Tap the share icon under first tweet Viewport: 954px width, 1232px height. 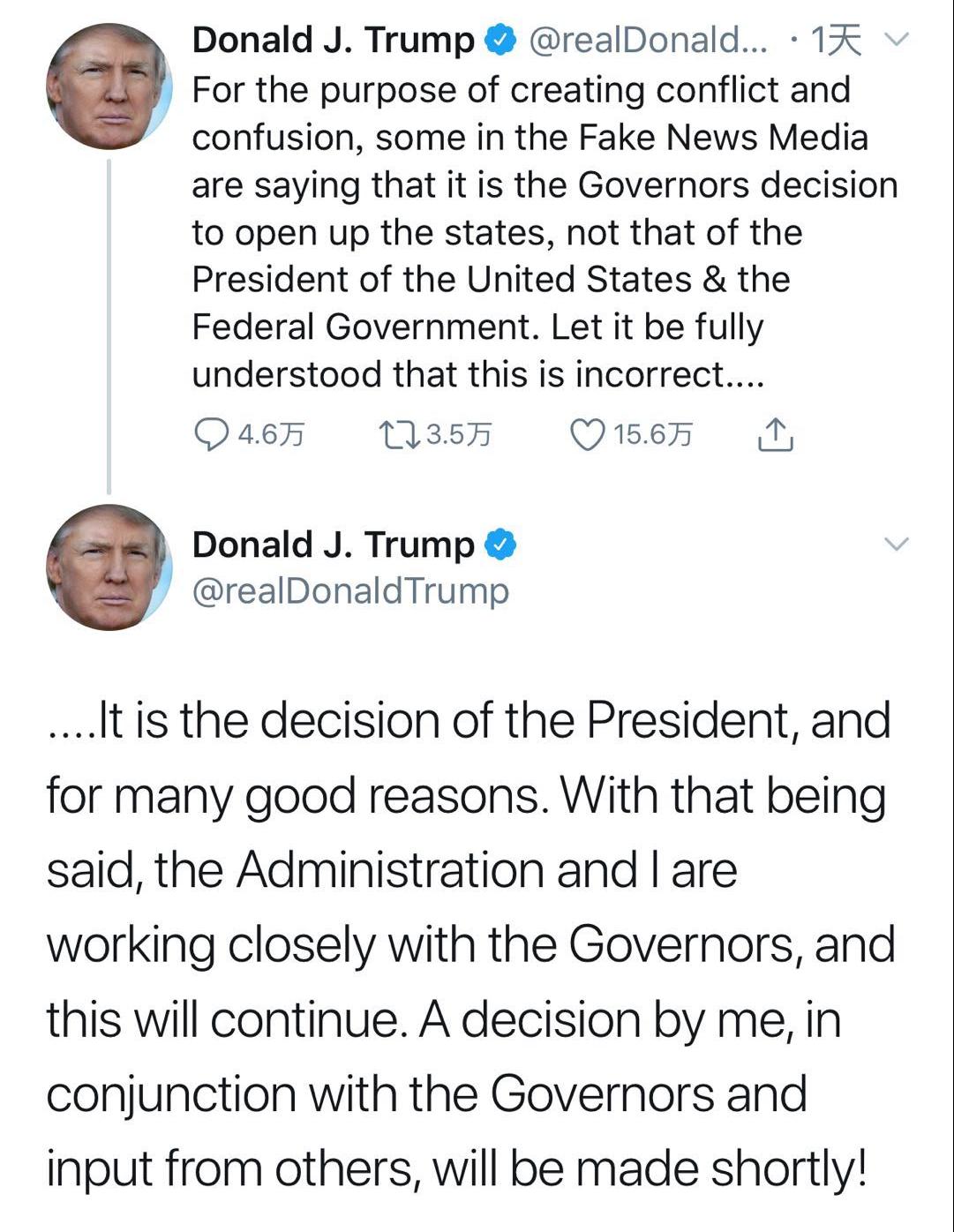click(776, 434)
